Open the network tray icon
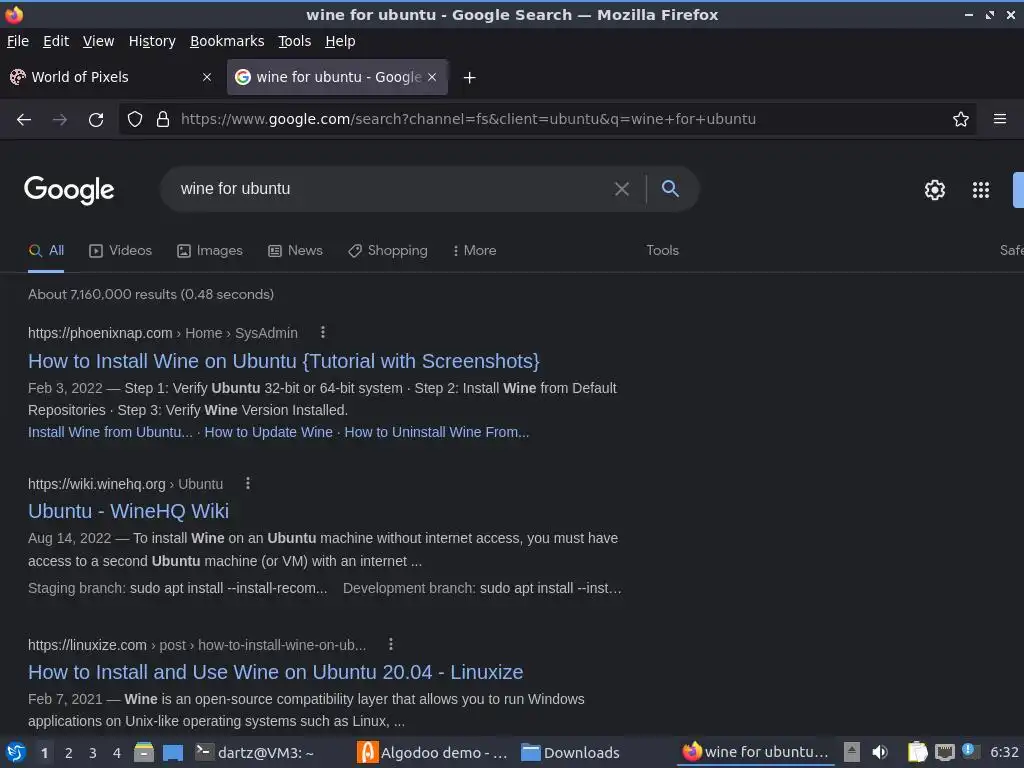Screen dimensions: 1024x768 [x=944, y=752]
